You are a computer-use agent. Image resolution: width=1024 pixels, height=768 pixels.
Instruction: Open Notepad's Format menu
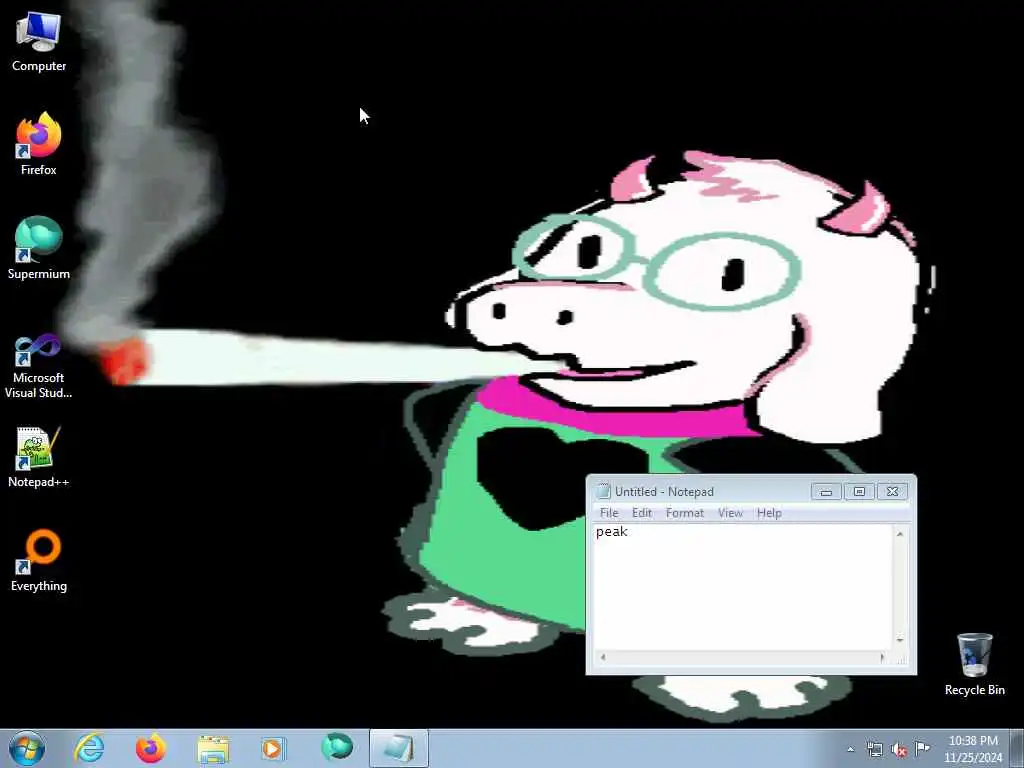[684, 513]
